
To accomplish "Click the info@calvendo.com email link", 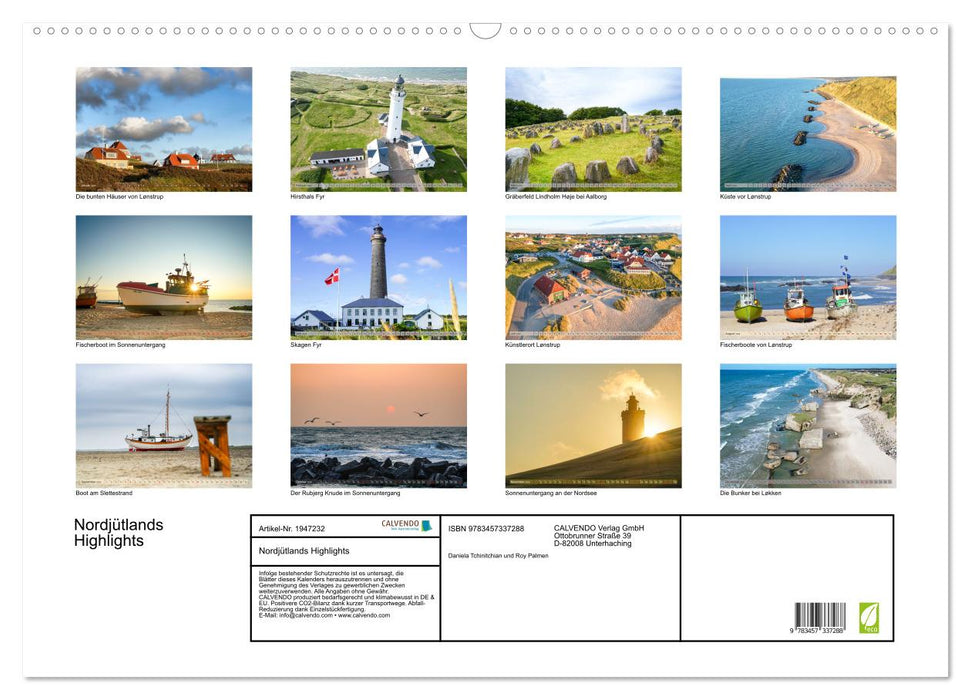I will pyautogui.click(x=296, y=616).
